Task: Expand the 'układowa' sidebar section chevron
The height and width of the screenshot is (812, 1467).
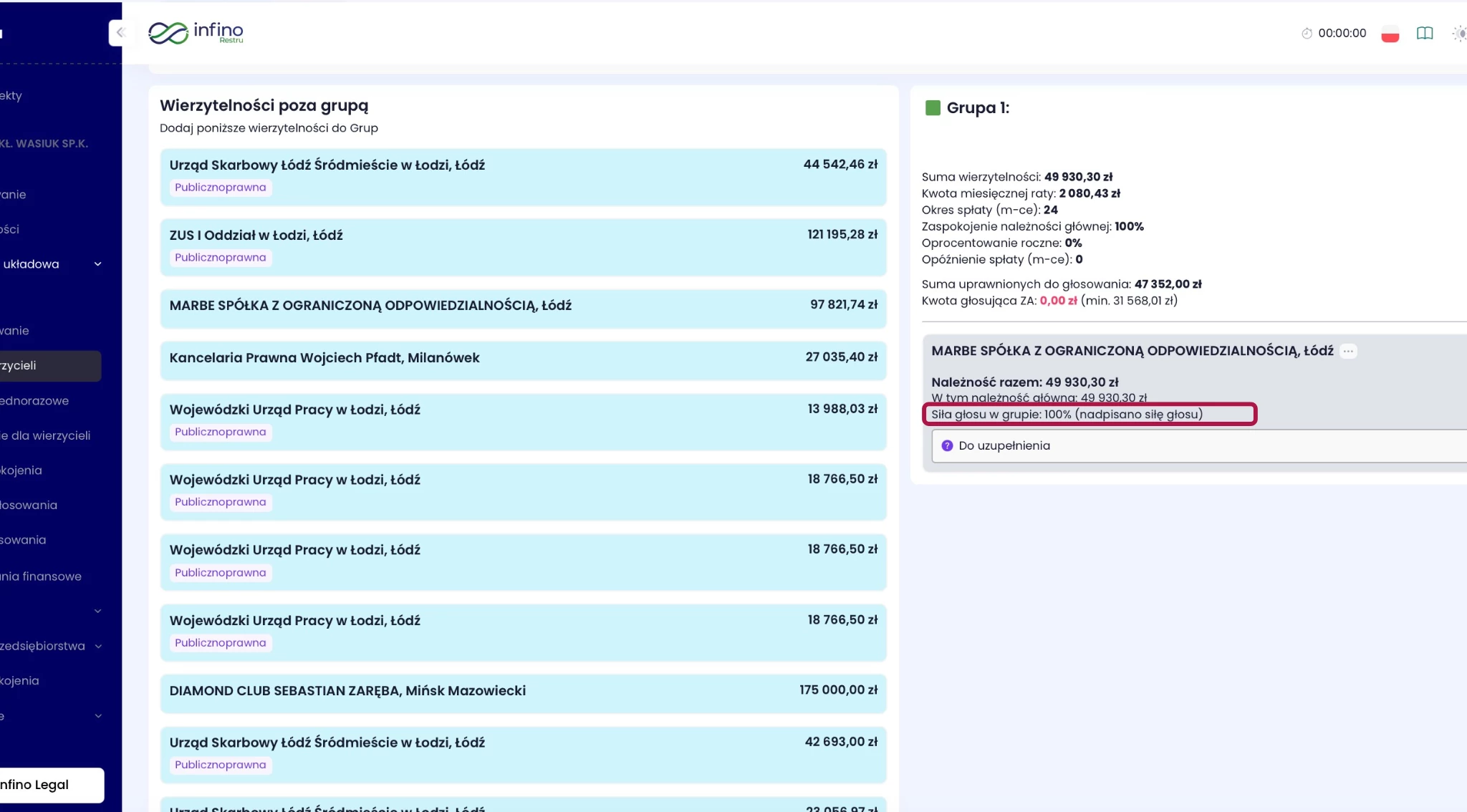Action: click(x=98, y=264)
